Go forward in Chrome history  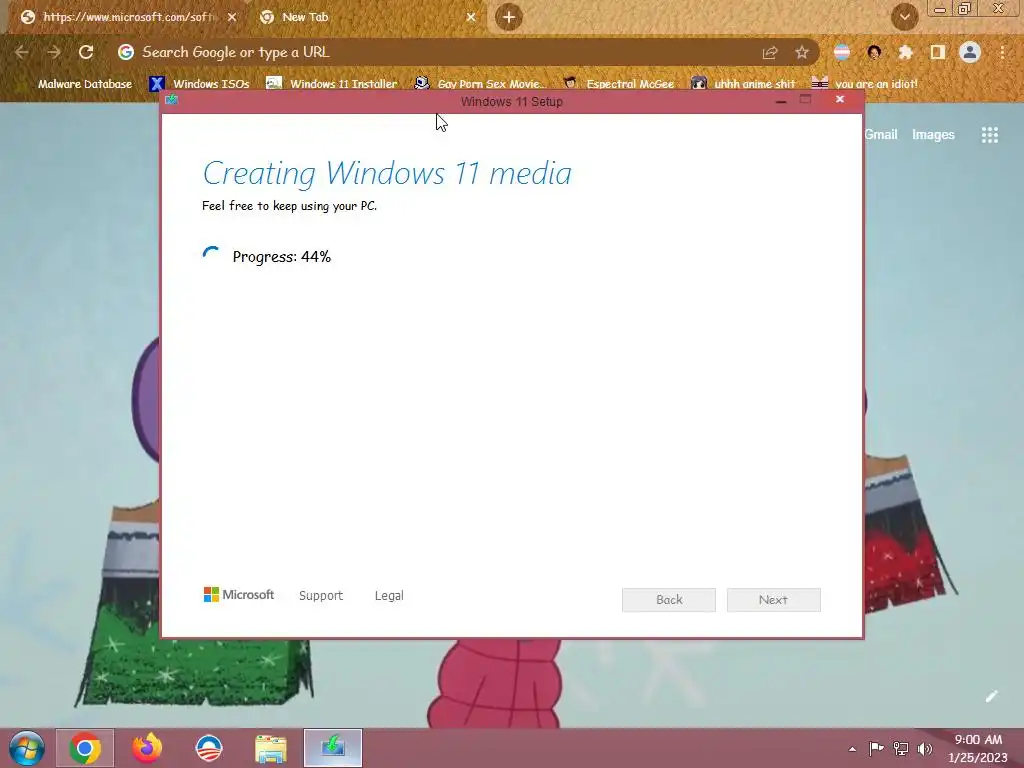coord(54,52)
